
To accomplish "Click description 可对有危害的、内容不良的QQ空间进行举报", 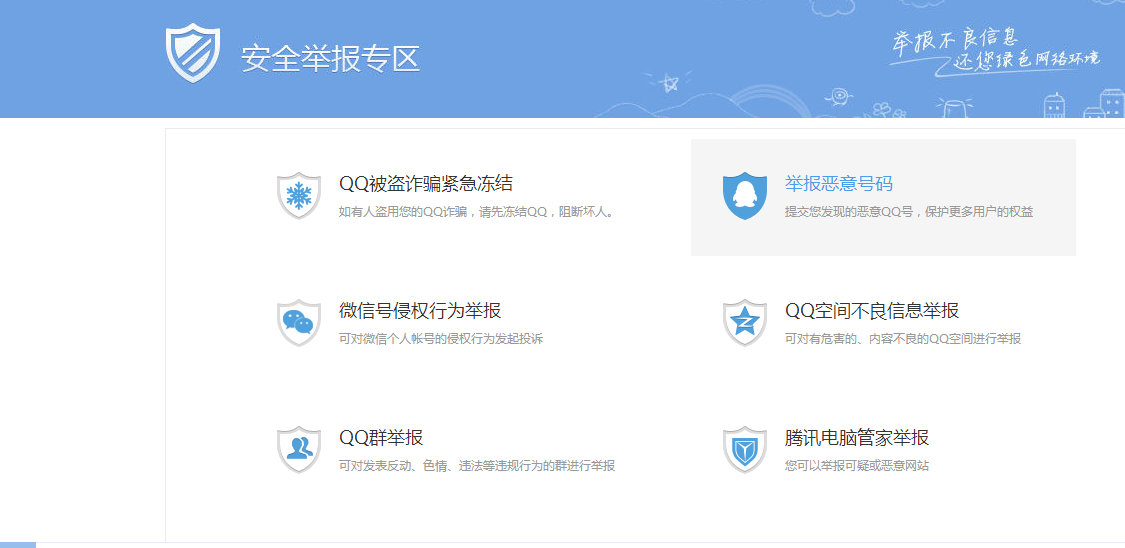I will (x=903, y=339).
